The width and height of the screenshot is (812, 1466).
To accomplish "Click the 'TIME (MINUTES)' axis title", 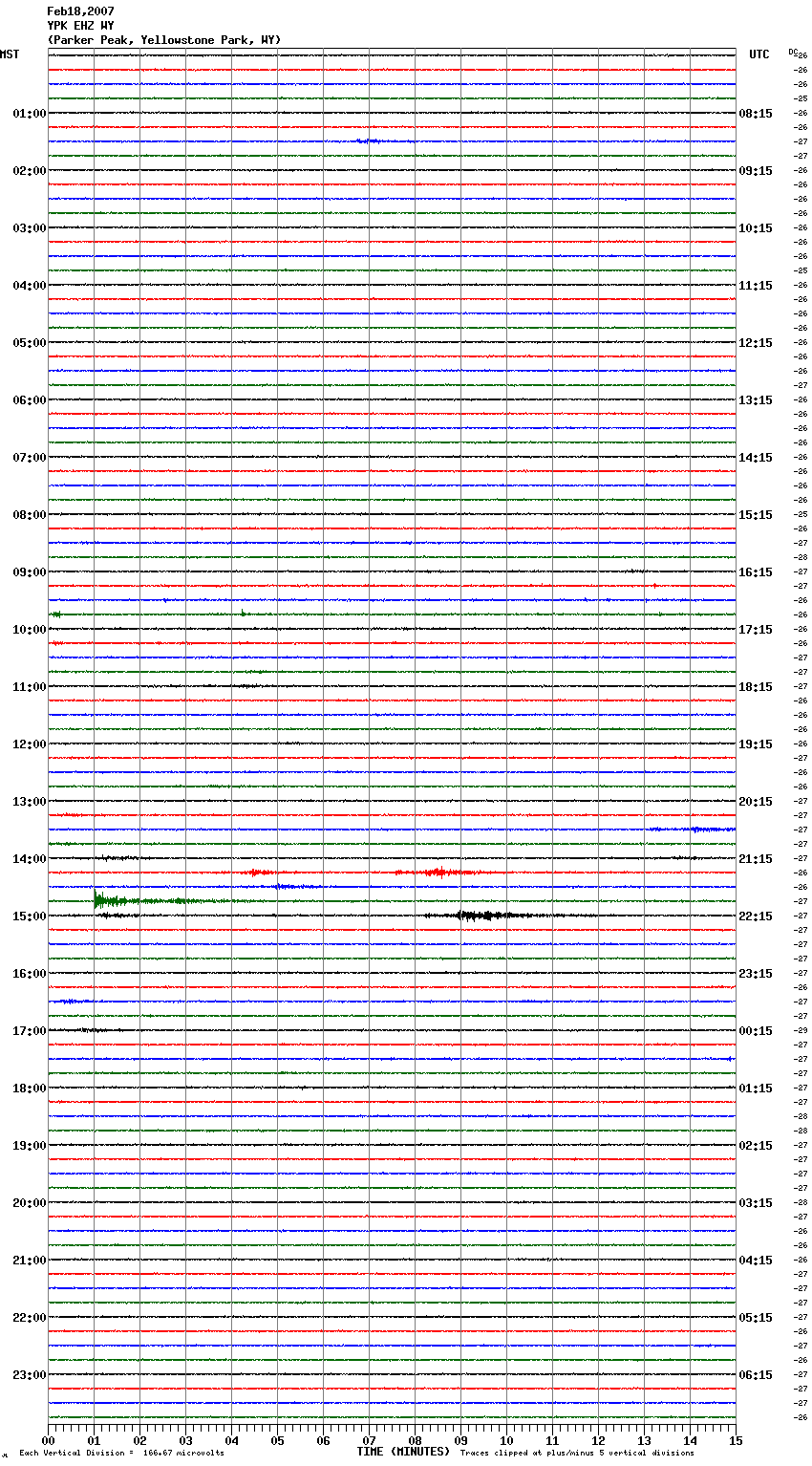I will click(x=403, y=1452).
